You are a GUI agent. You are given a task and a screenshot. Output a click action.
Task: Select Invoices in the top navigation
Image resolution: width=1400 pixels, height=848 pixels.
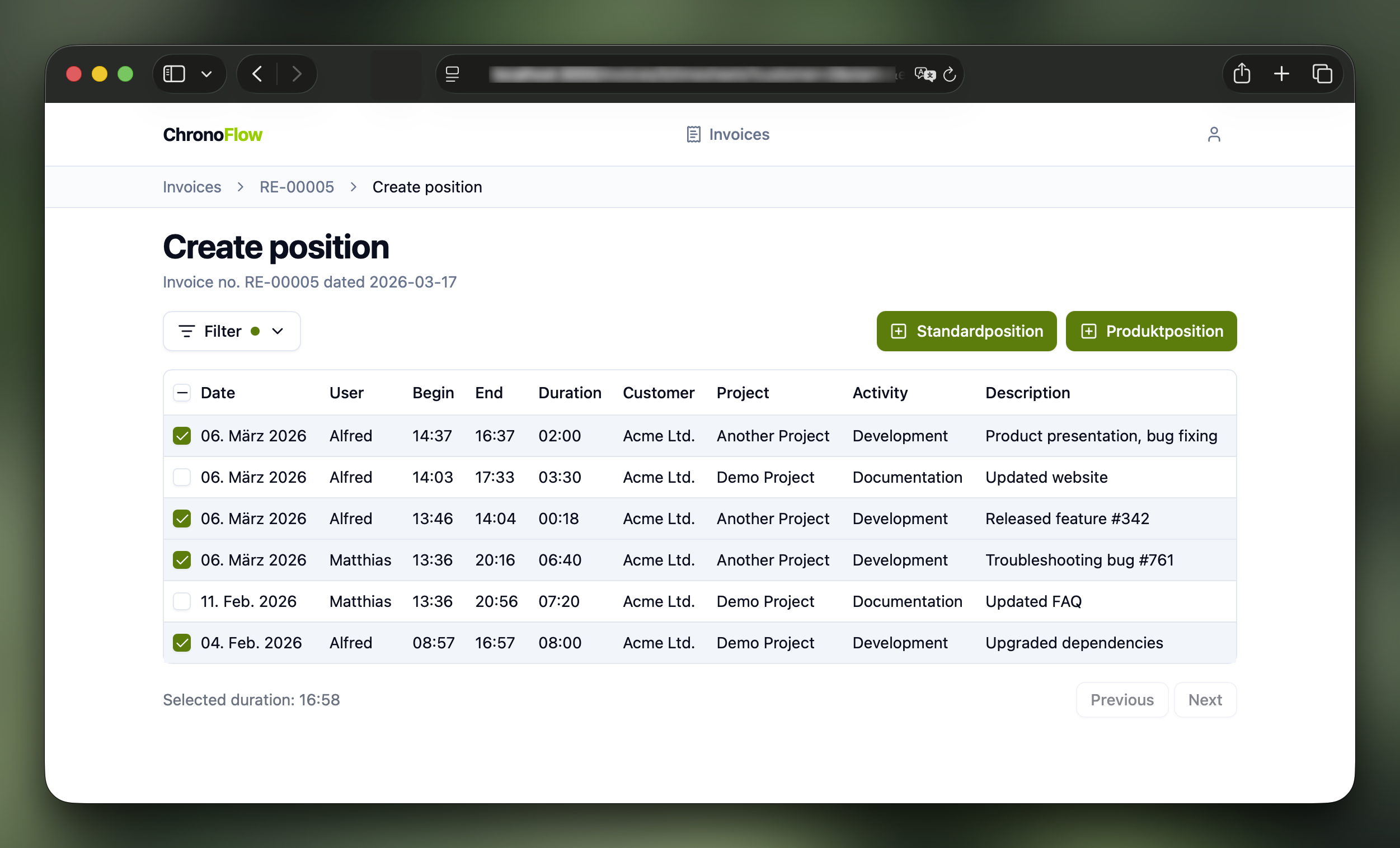tap(739, 135)
